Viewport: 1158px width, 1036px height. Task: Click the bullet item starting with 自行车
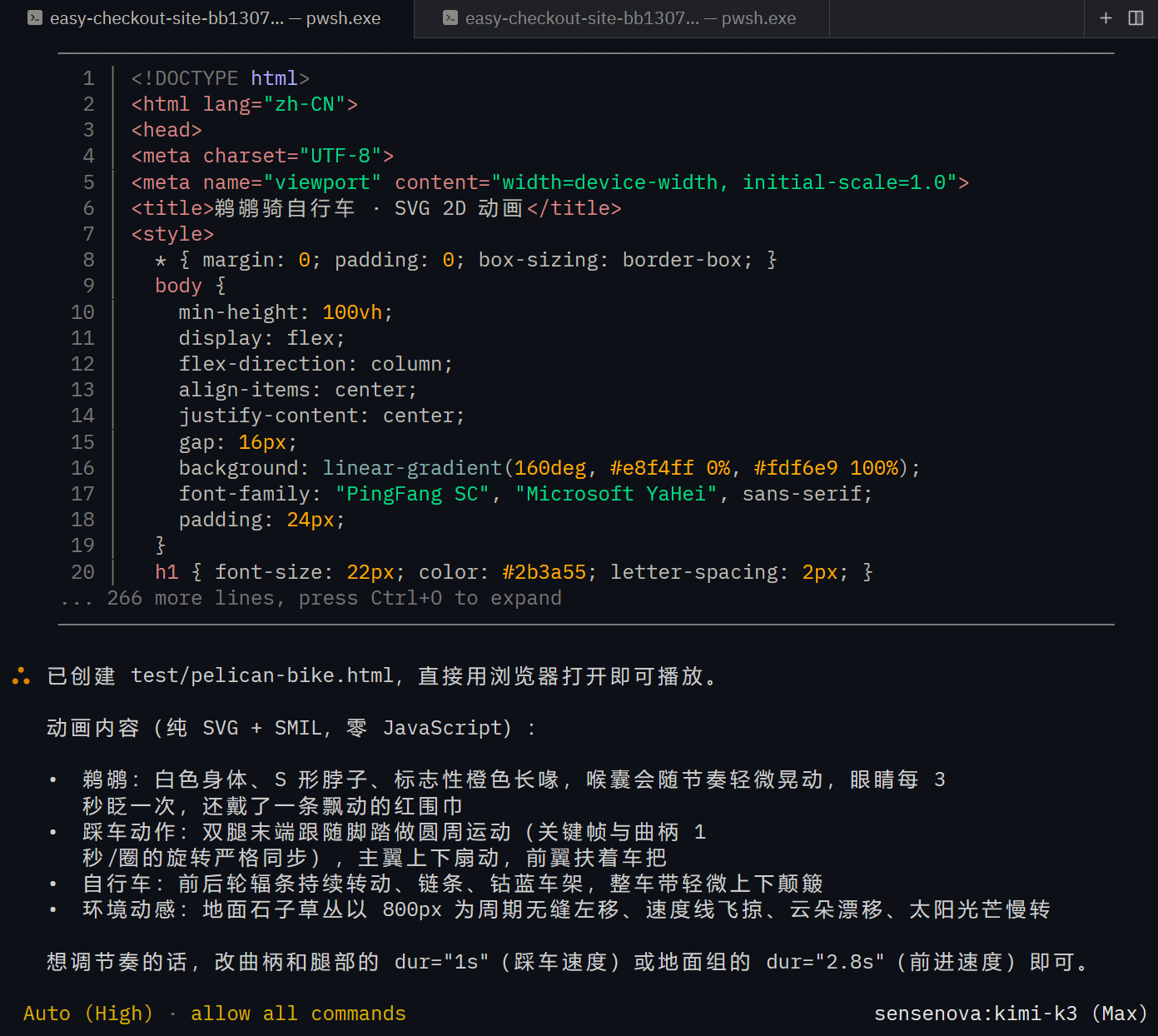452,884
